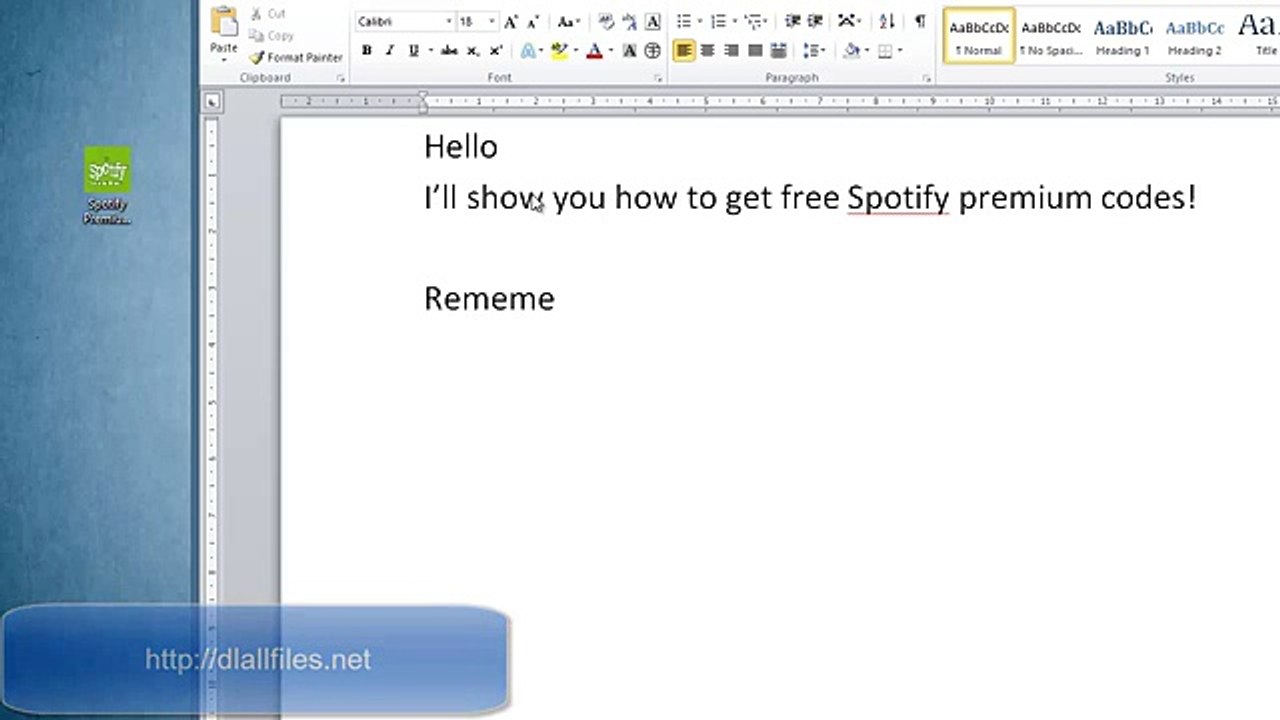Click the Numbering list icon
This screenshot has width=1280, height=720.
718,21
